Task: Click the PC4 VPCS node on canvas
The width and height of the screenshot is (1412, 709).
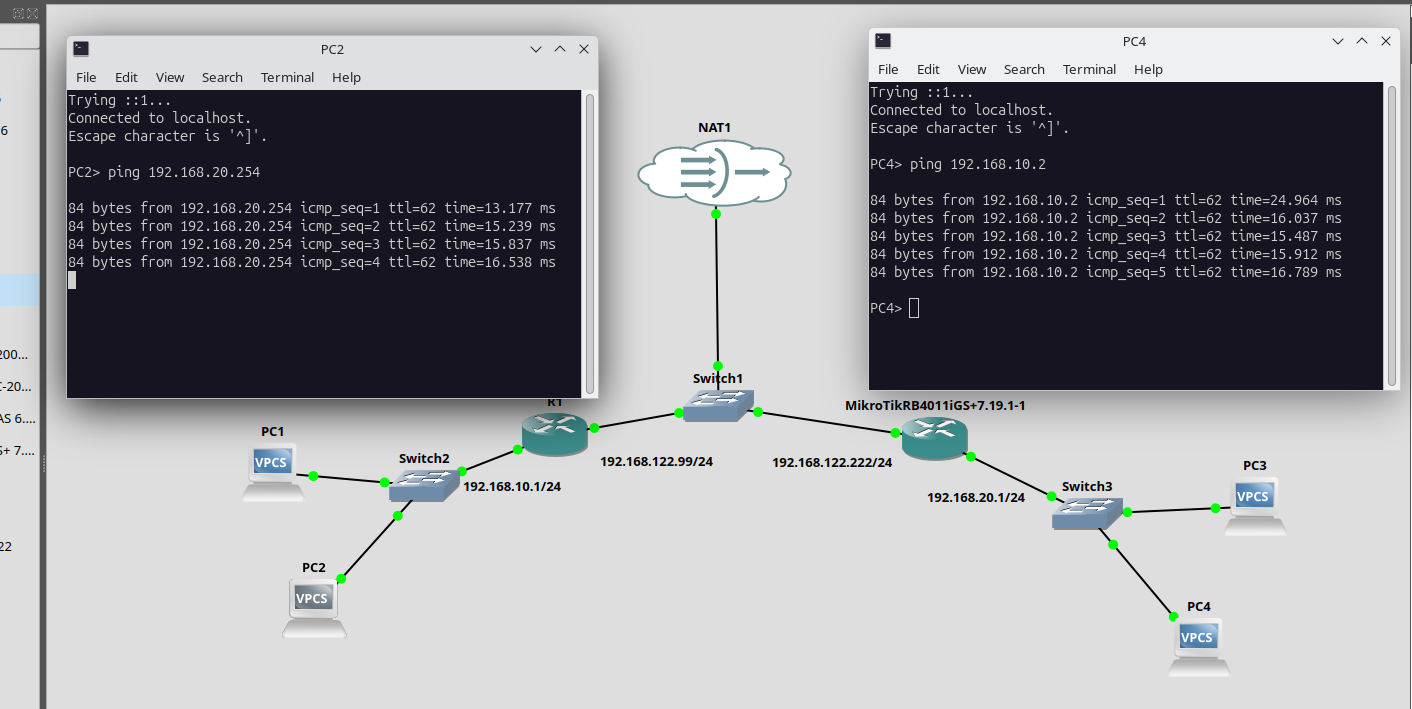Action: point(1198,645)
